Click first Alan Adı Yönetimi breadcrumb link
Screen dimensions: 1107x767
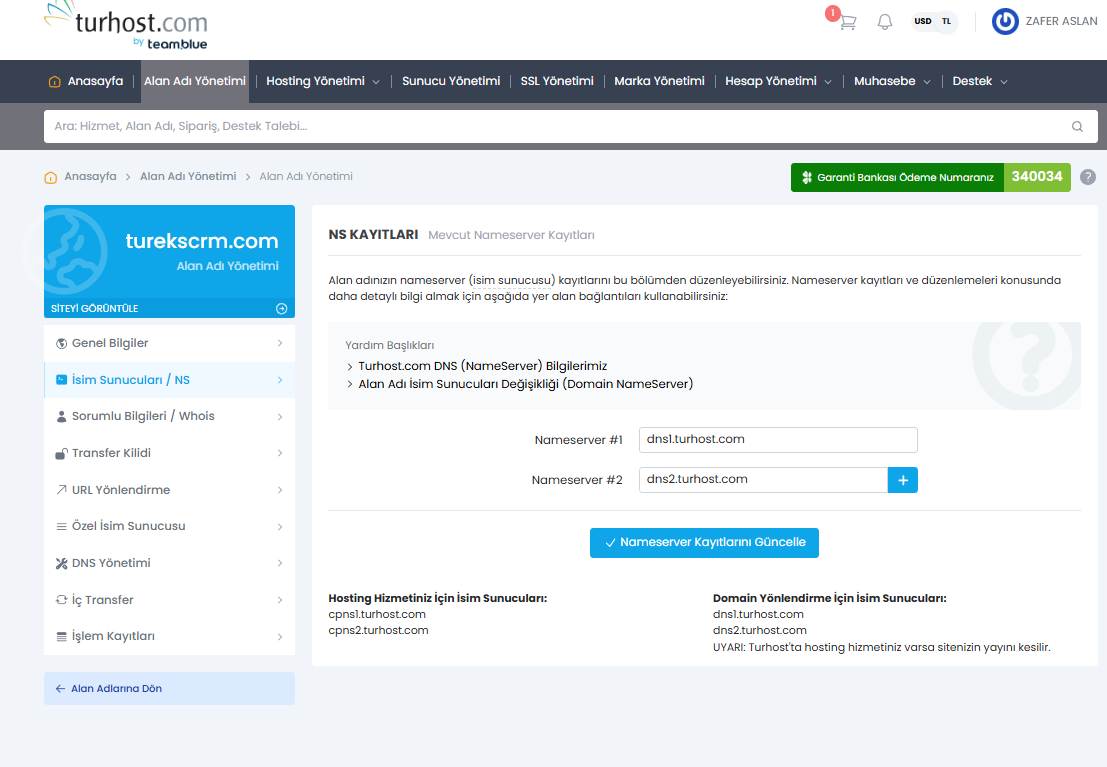[188, 177]
